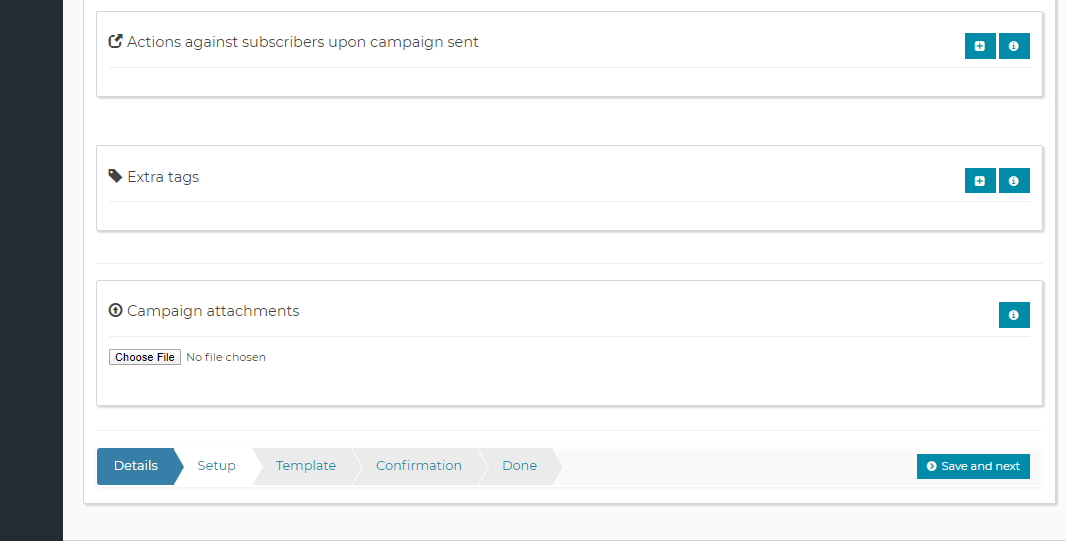Show info about Campaign attachments
Viewport: 1066px width, 541px height.
click(1014, 315)
